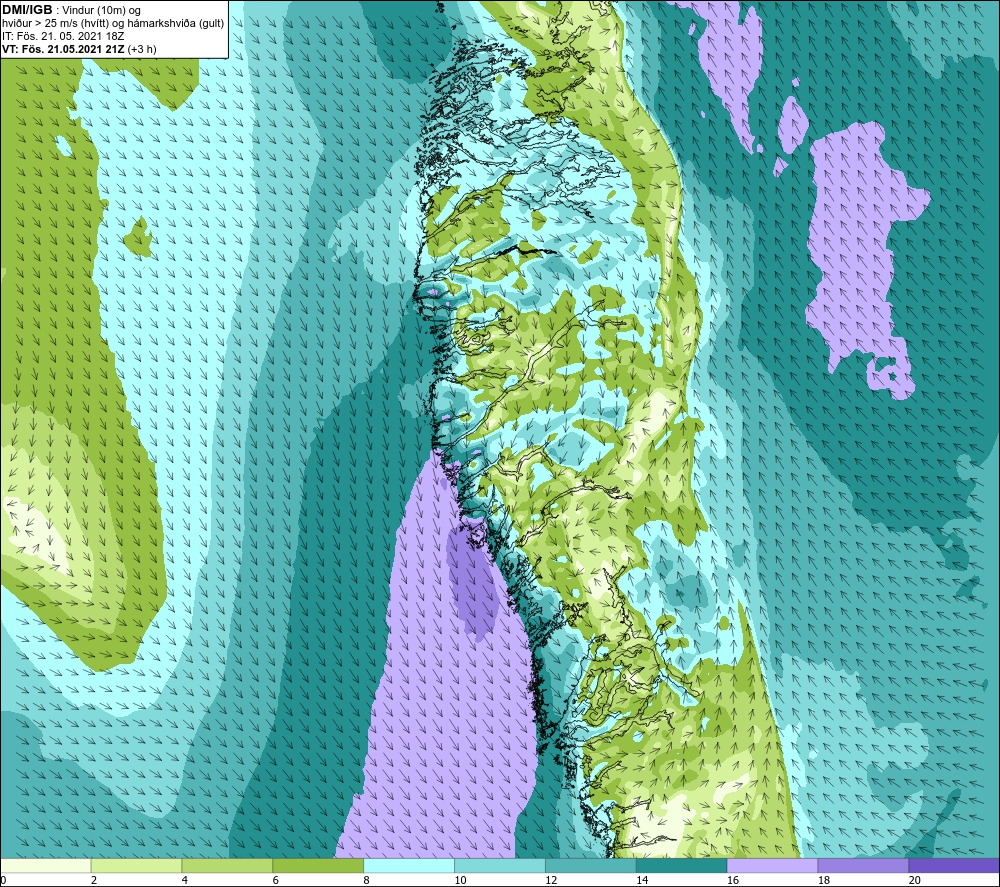The width and height of the screenshot is (1000, 887).
Task: Click the pale cyan 8–10 m/s legend swatch
Action: click(409, 865)
